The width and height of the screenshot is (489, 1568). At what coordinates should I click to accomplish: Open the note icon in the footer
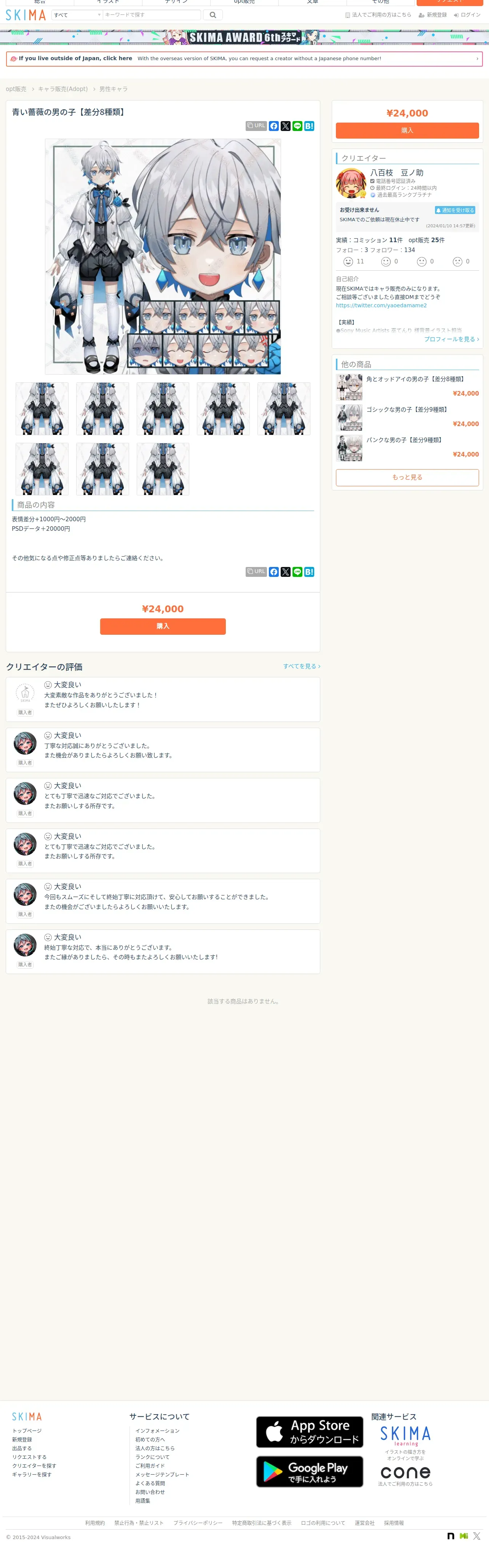click(x=451, y=1536)
